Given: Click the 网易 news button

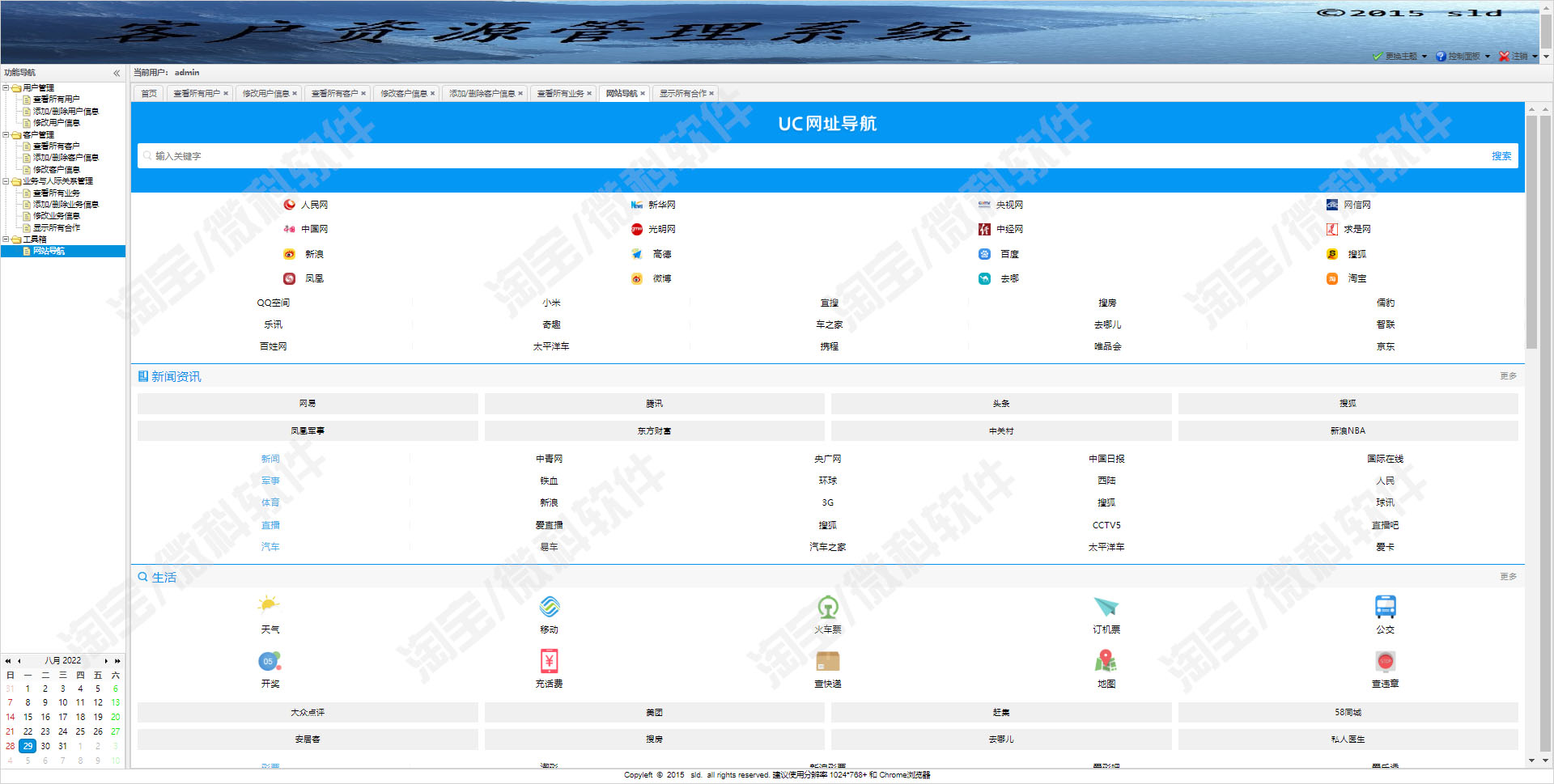Looking at the screenshot, I should [x=308, y=404].
